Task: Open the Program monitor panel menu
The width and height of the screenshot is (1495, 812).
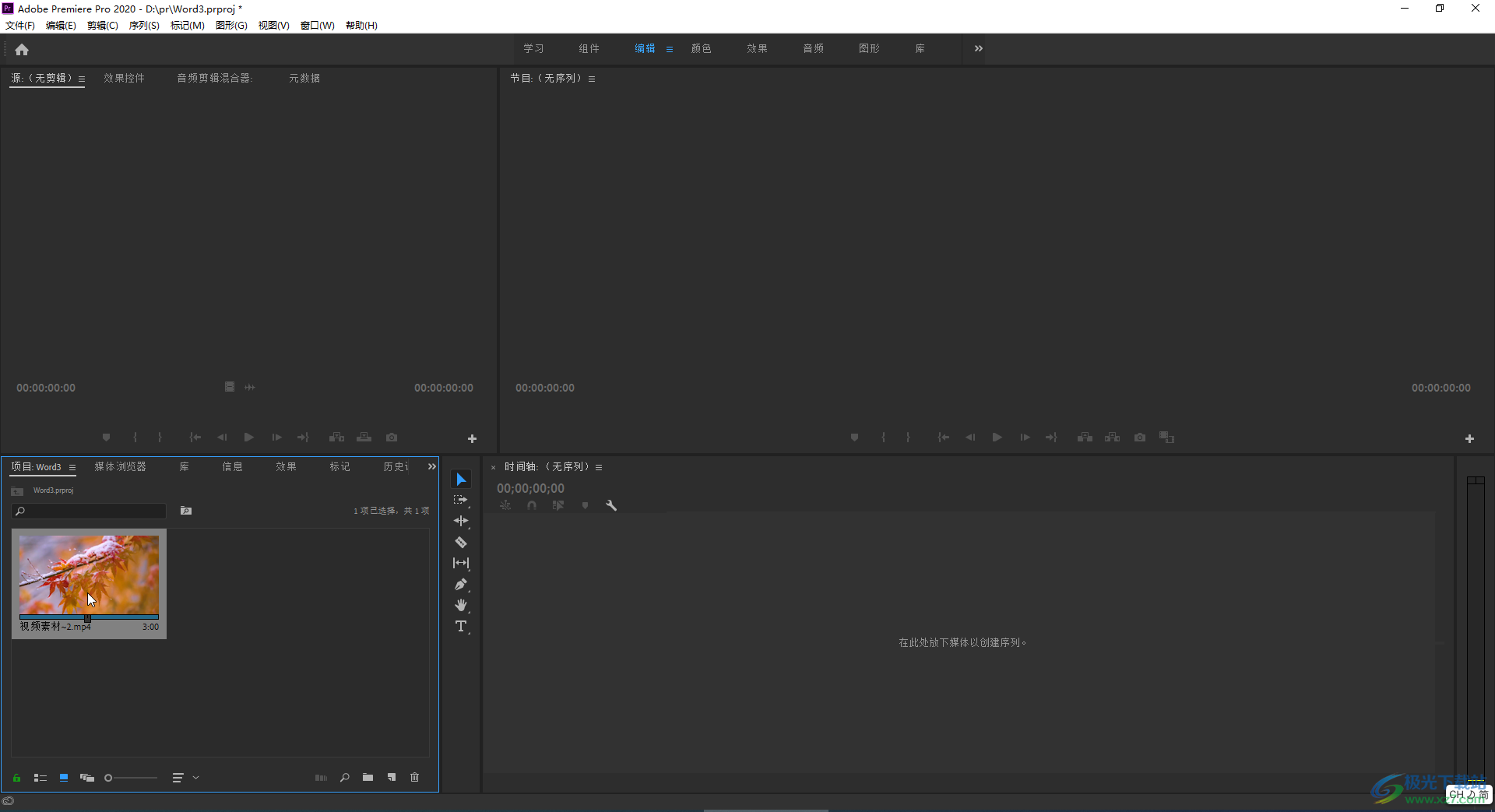Action: coord(592,79)
